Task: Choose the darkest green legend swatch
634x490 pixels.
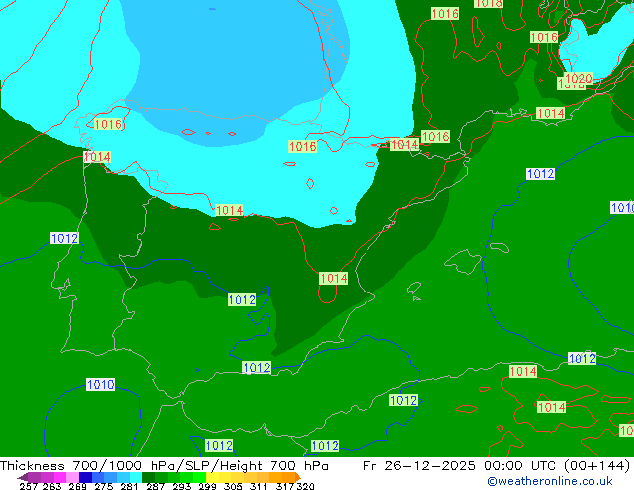Action: coord(148,477)
